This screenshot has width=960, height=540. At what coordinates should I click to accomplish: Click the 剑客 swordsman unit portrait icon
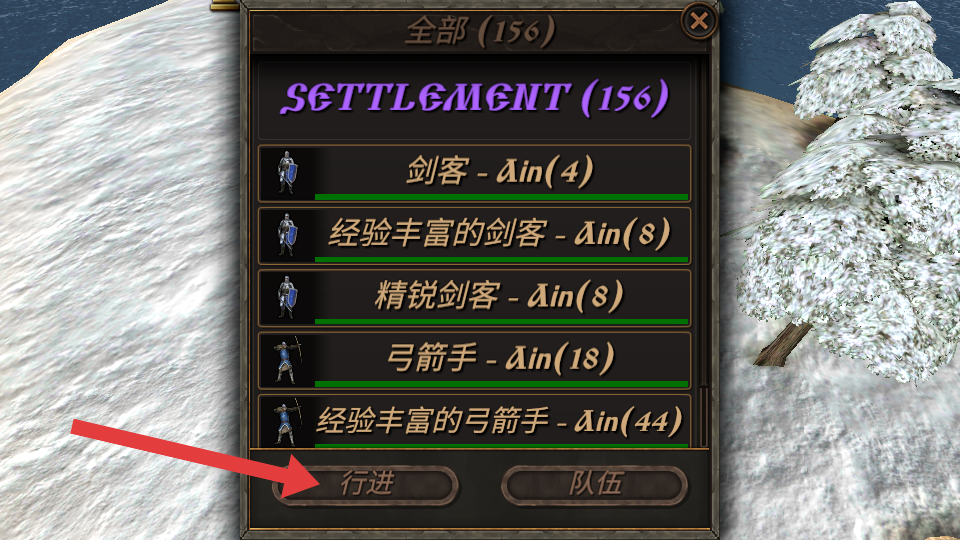pos(287,173)
